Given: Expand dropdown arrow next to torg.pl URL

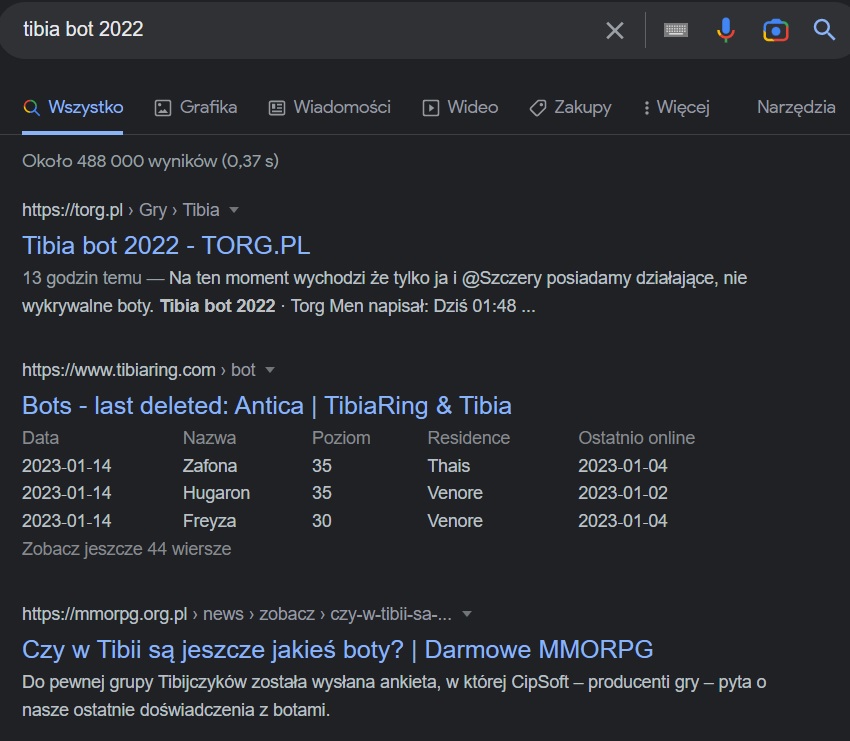Looking at the screenshot, I should click(234, 210).
